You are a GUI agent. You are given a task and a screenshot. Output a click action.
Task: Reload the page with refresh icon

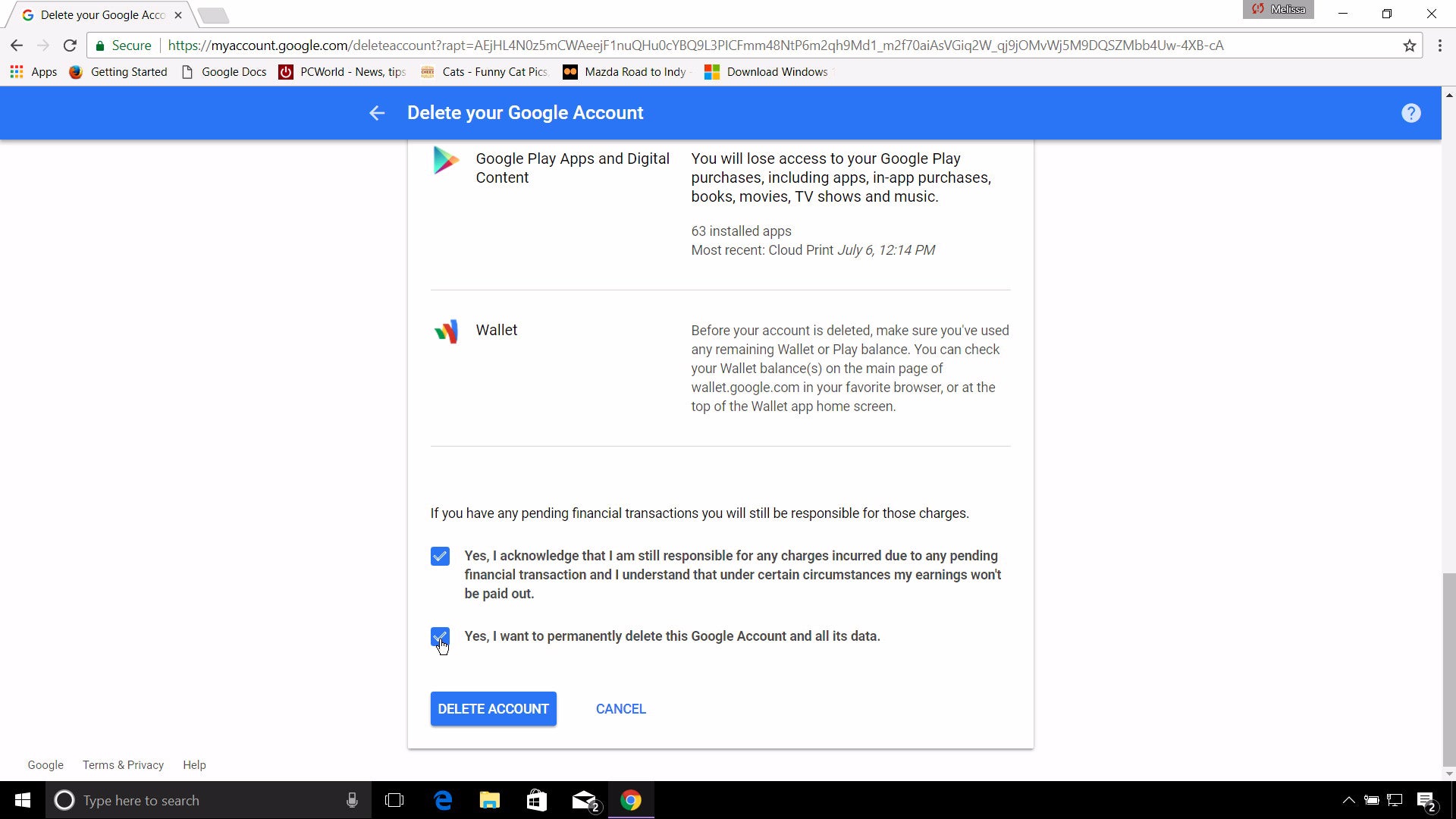coord(70,45)
